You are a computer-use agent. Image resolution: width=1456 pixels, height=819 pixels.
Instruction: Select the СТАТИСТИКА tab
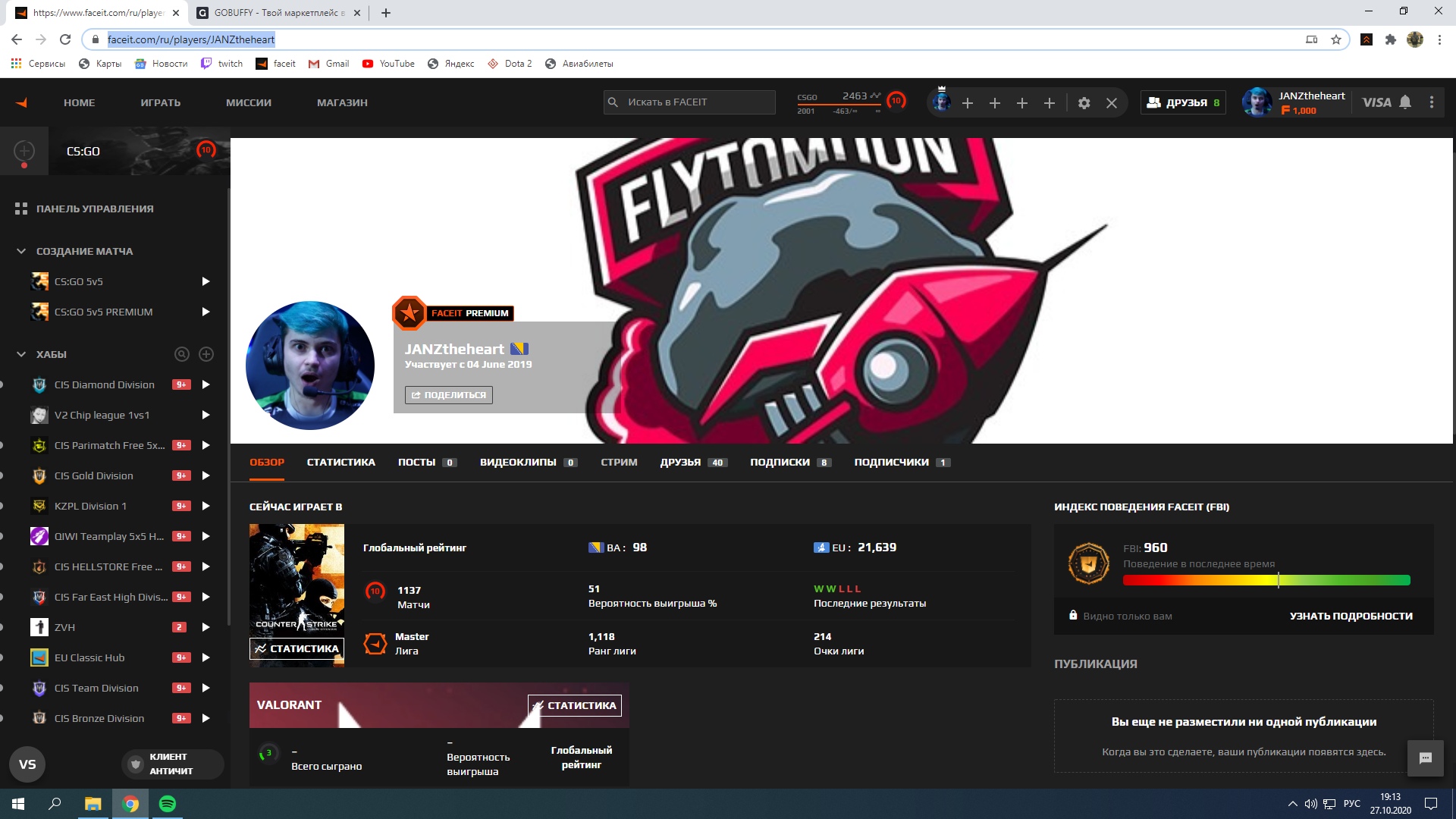tap(340, 461)
